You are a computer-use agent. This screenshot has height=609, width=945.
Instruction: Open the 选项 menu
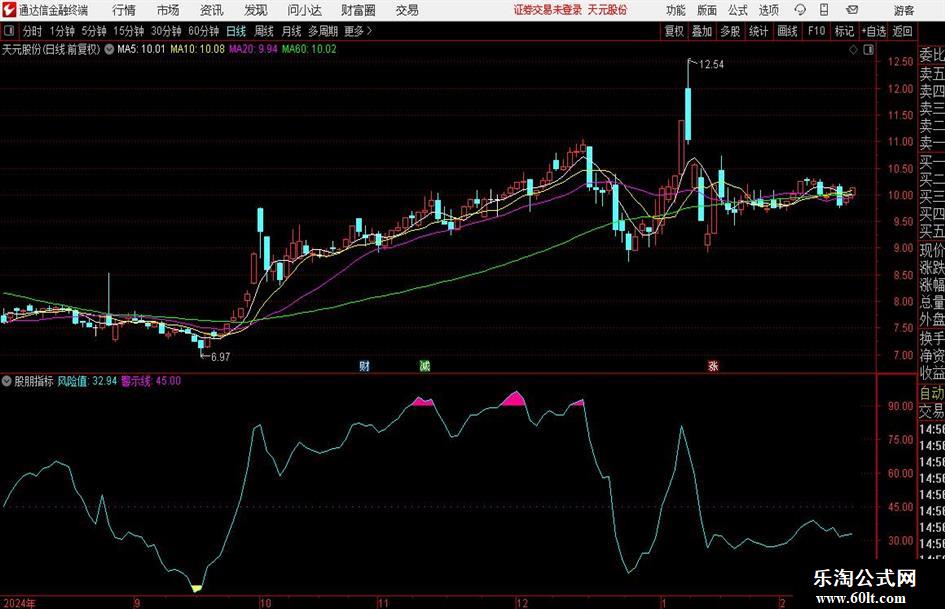(x=769, y=10)
